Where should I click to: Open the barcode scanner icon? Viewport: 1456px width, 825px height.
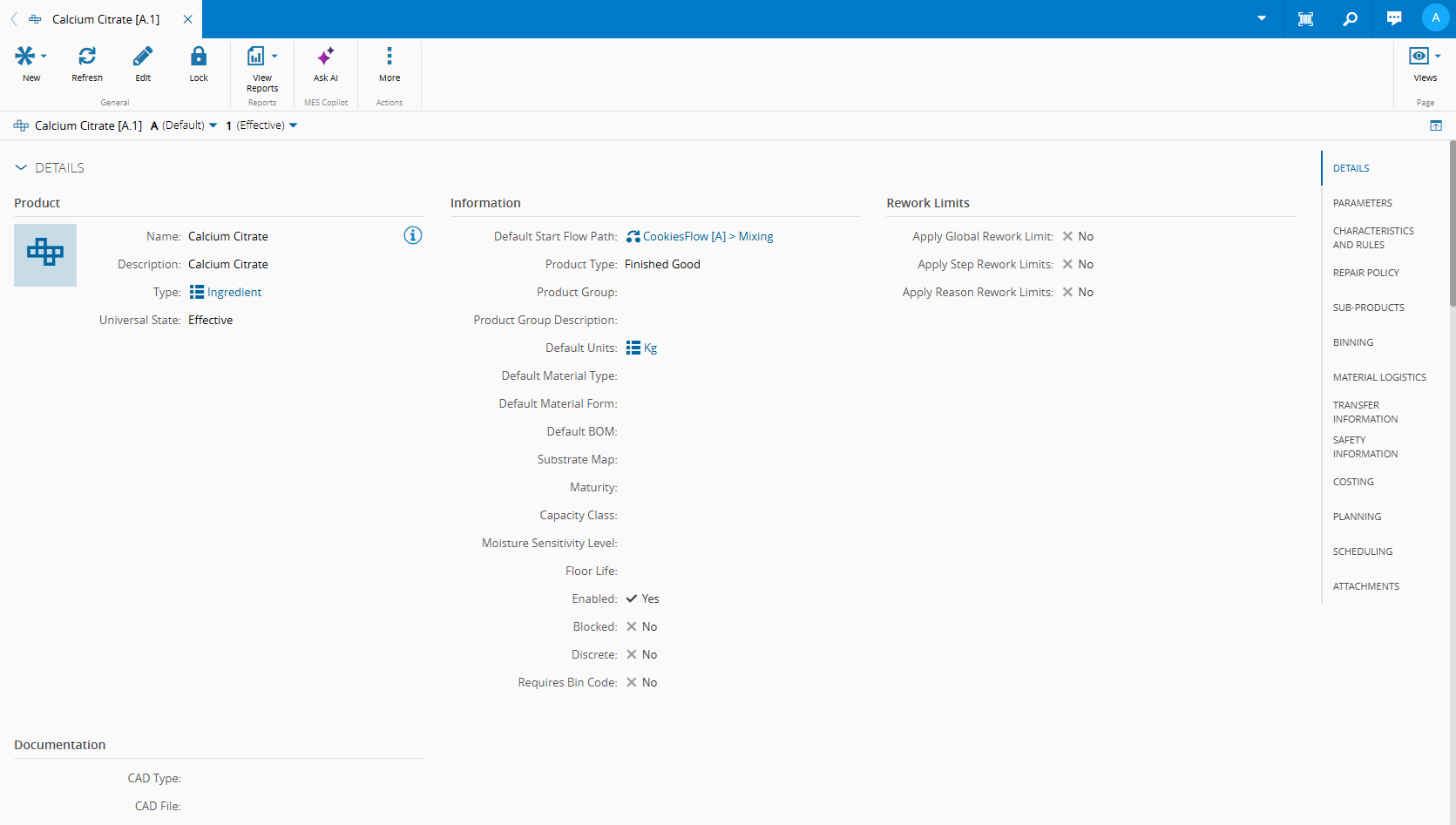pyautogui.click(x=1305, y=18)
